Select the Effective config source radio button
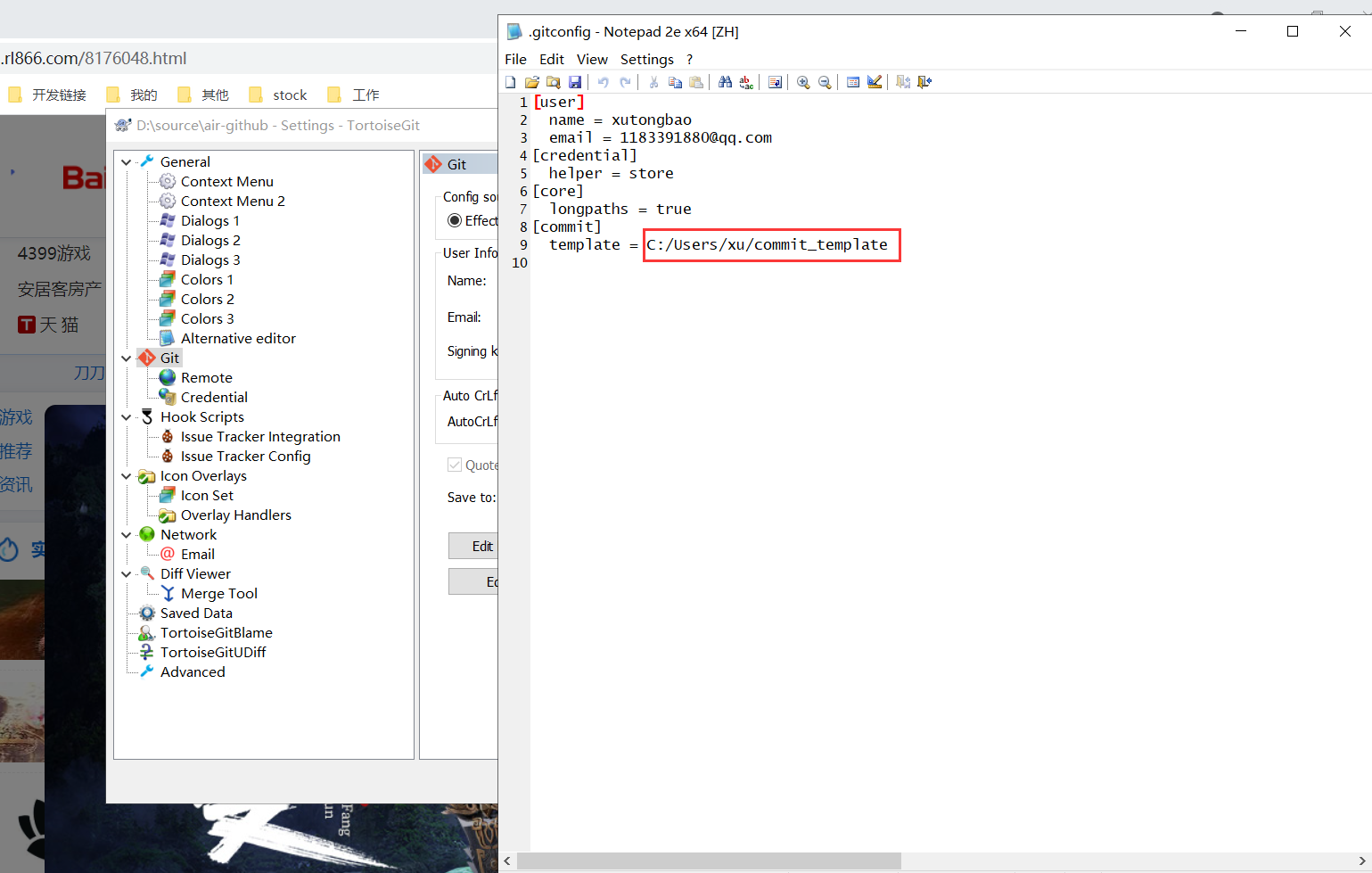 pos(455,220)
